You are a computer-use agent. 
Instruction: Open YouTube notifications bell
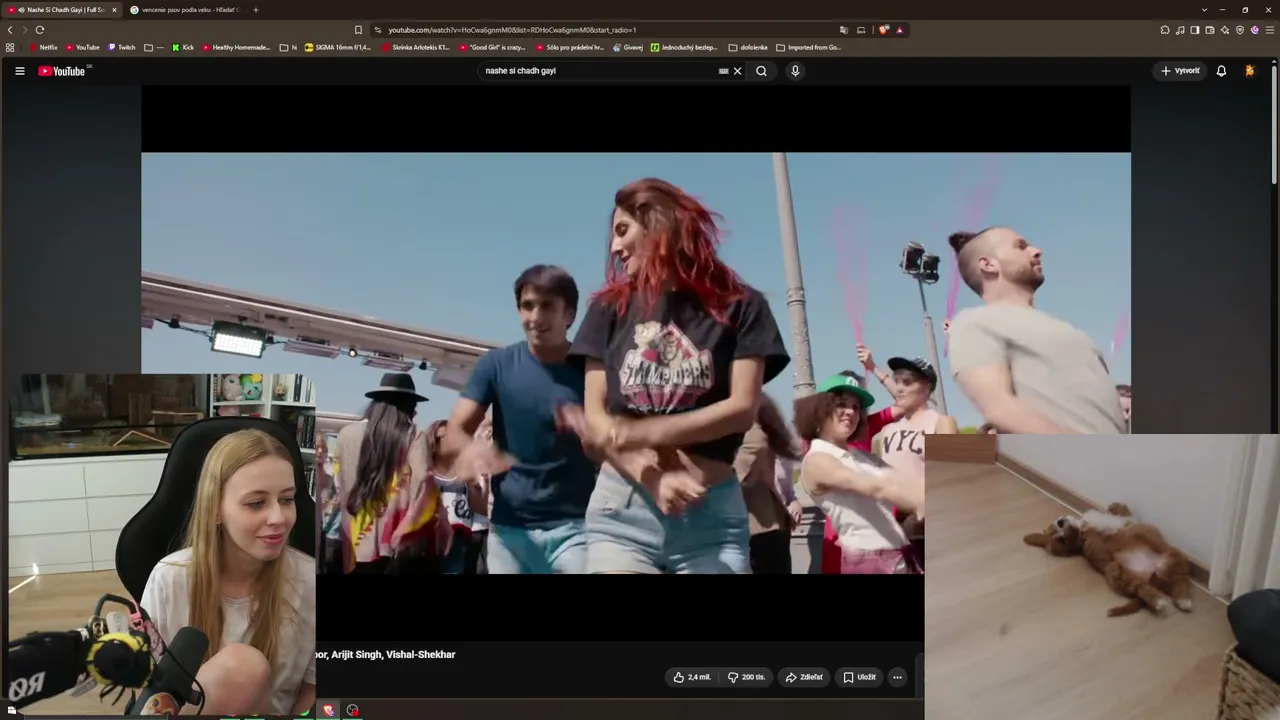(x=1221, y=71)
